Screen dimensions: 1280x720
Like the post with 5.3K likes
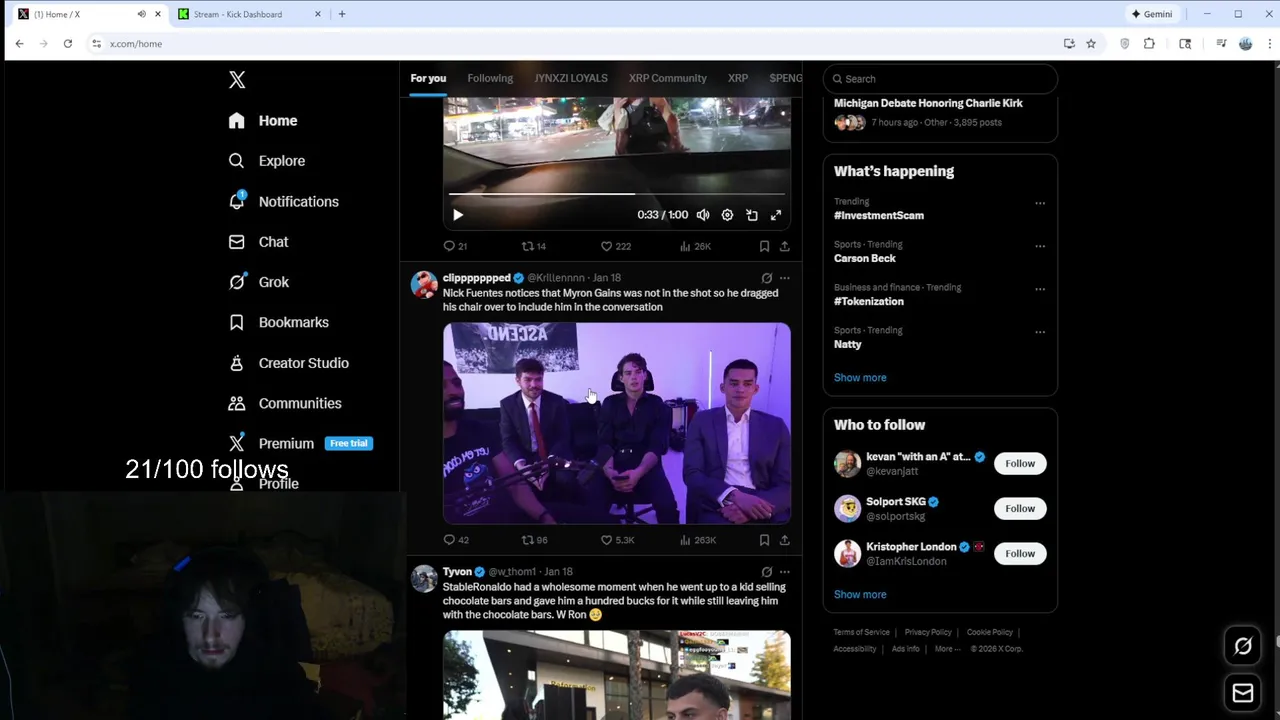click(x=617, y=540)
